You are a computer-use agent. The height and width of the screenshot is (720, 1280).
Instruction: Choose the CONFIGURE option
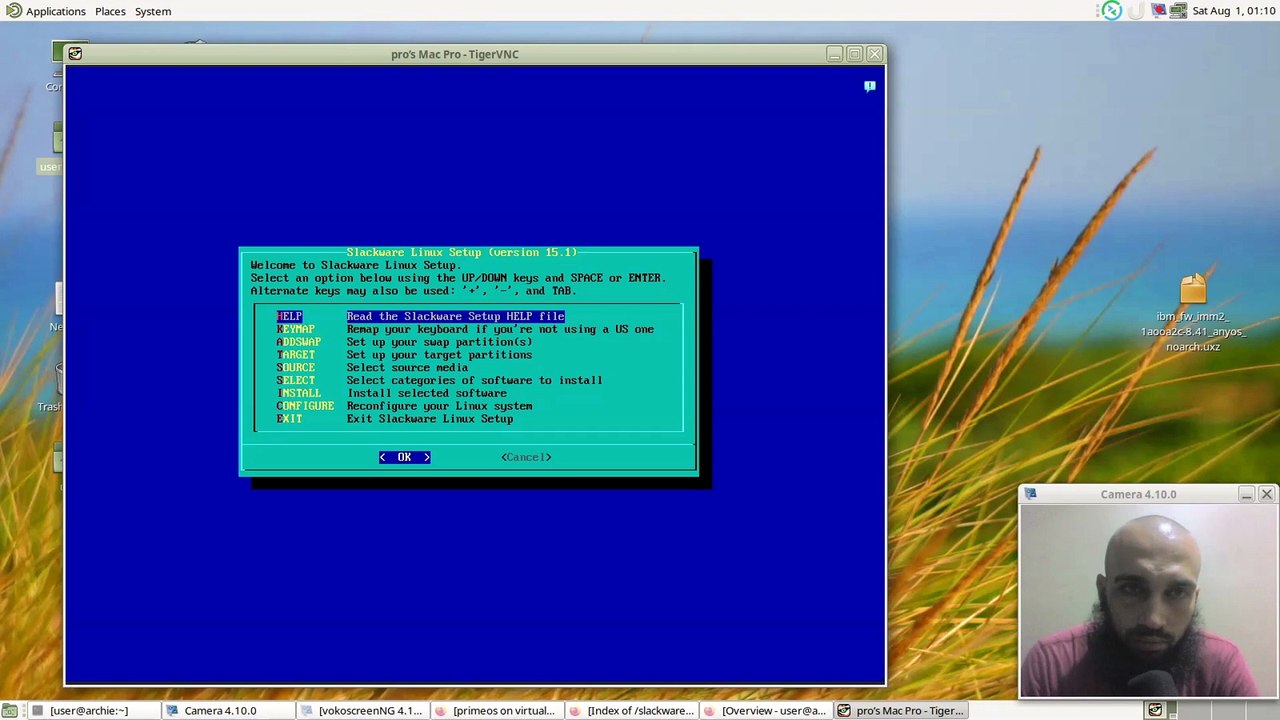[x=305, y=406]
